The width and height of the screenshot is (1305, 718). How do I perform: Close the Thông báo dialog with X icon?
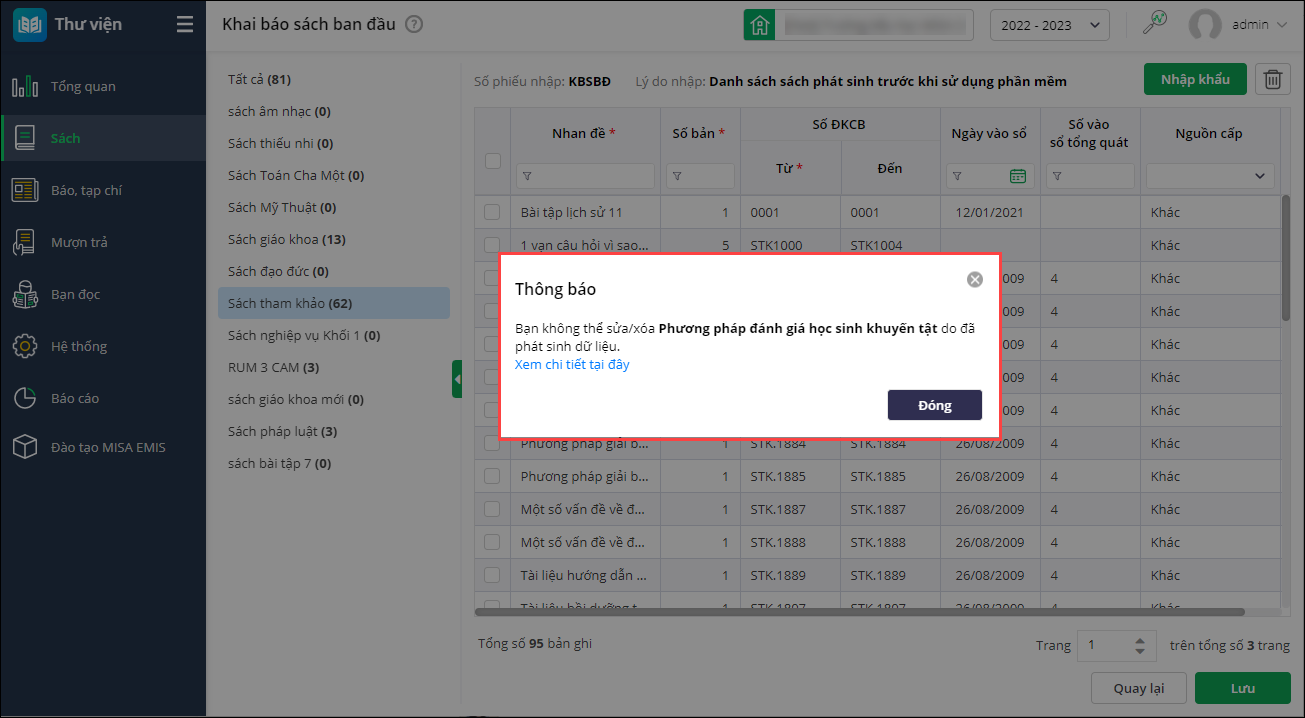[x=975, y=279]
